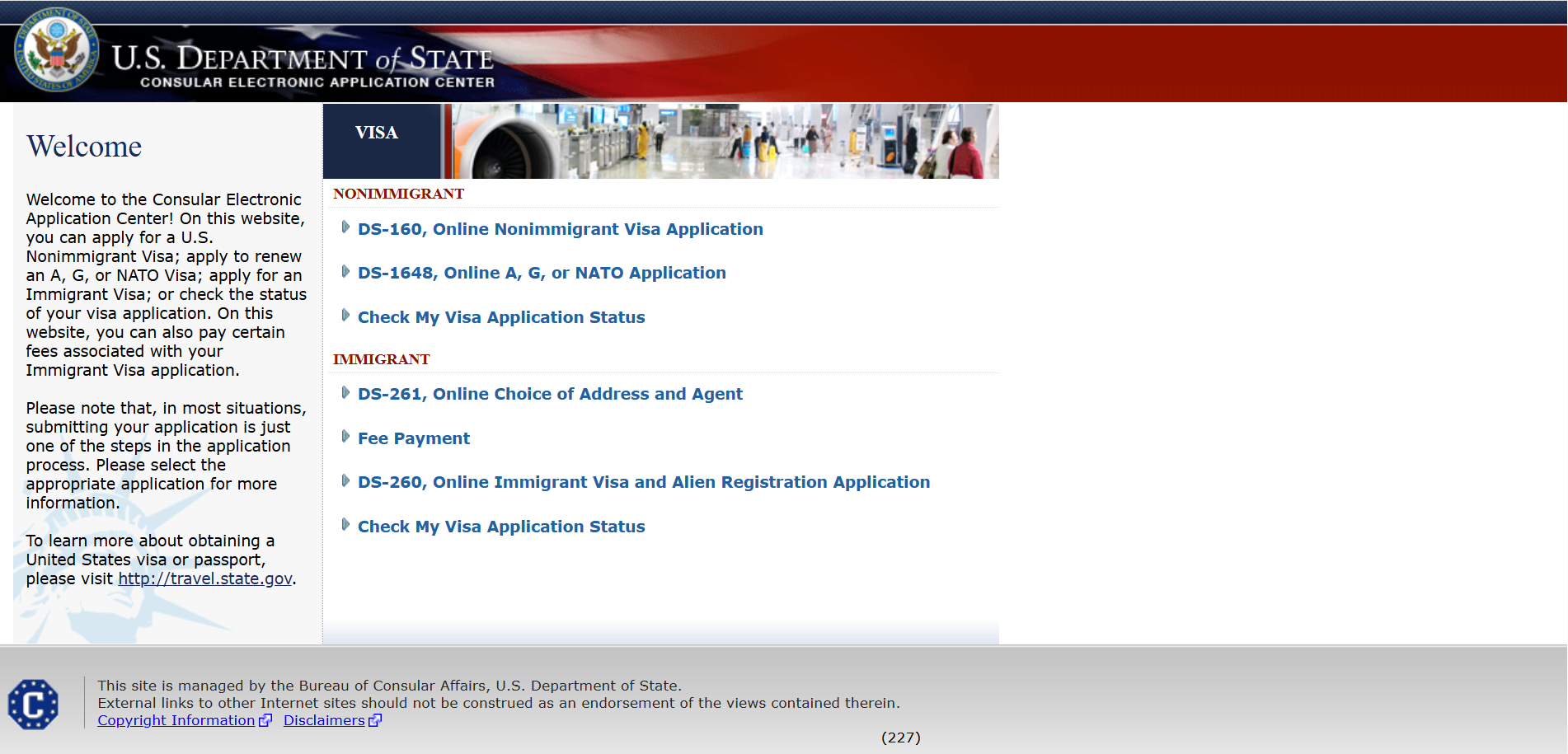Click the Consular Affairs blue C badge icon

click(x=33, y=705)
